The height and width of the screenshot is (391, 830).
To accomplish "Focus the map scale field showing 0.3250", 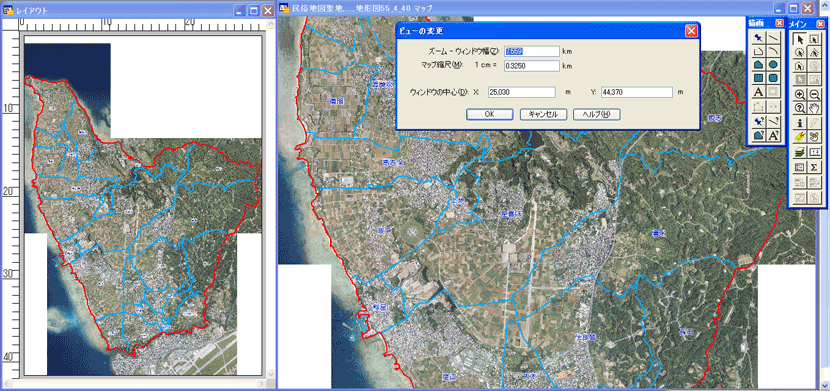I will 532,66.
